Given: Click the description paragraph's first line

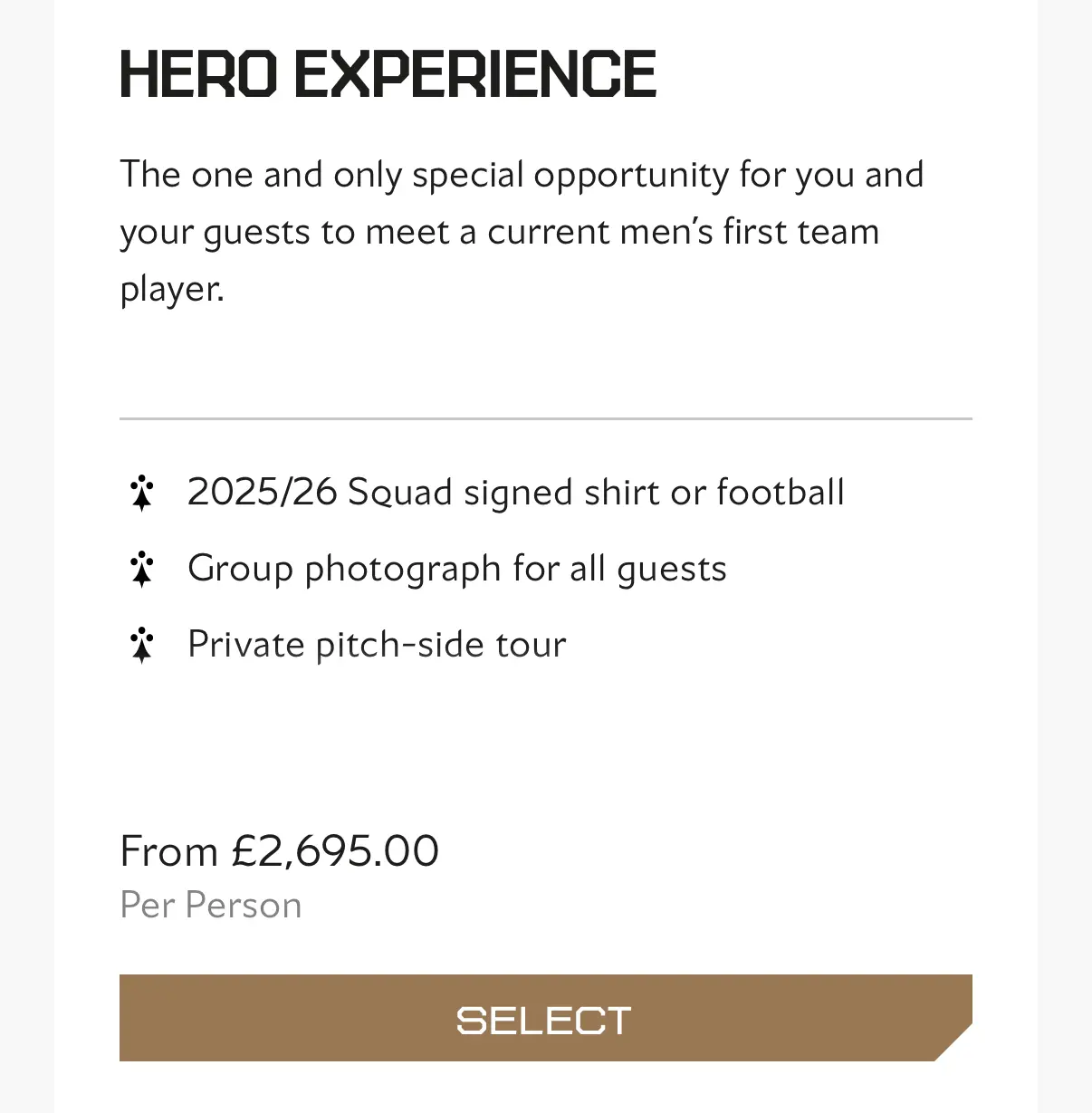Looking at the screenshot, I should (x=522, y=175).
